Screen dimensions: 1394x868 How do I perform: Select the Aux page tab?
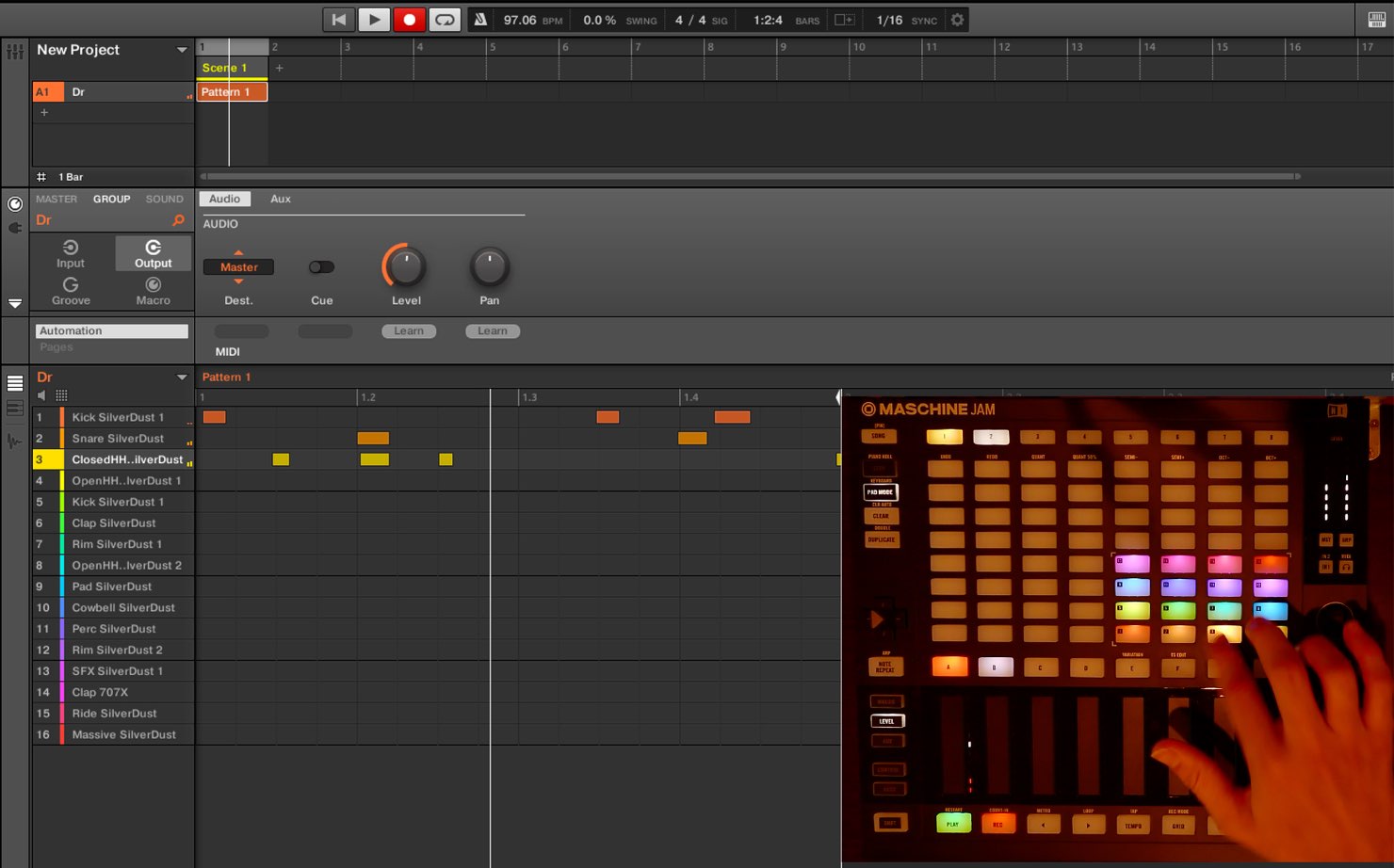click(x=281, y=199)
